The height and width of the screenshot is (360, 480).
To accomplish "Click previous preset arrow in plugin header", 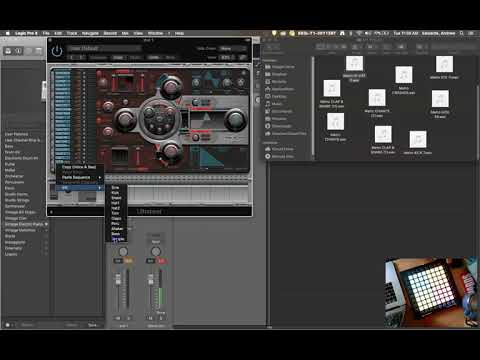I will click(x=72, y=57).
